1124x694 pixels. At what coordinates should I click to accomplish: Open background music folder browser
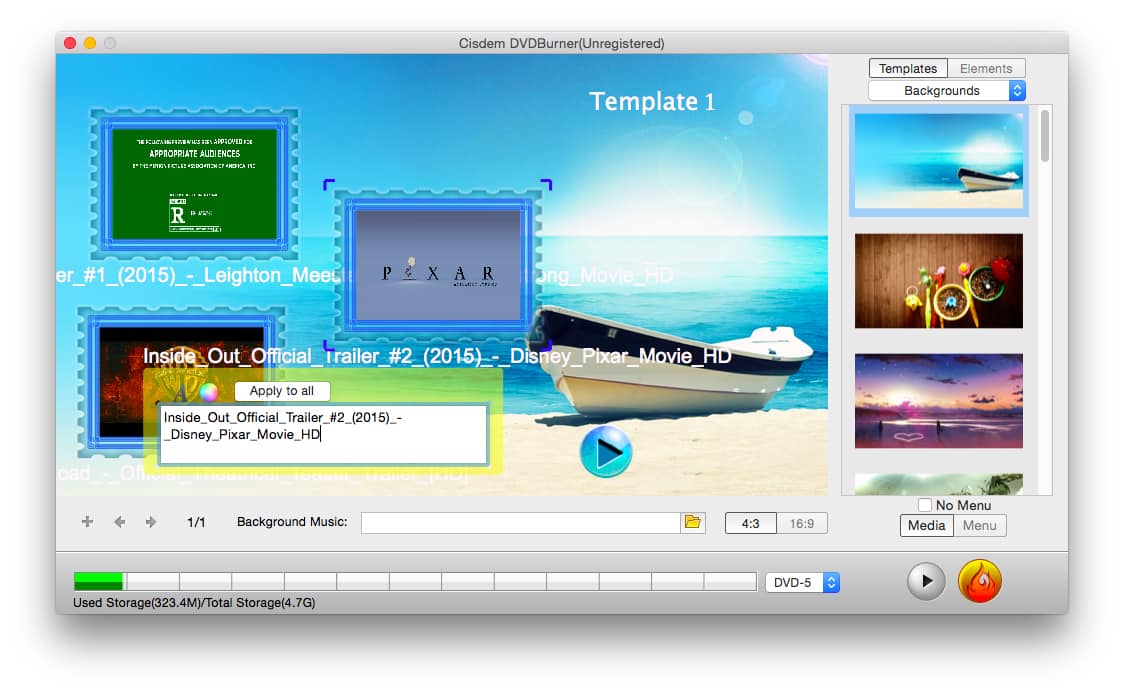(692, 523)
